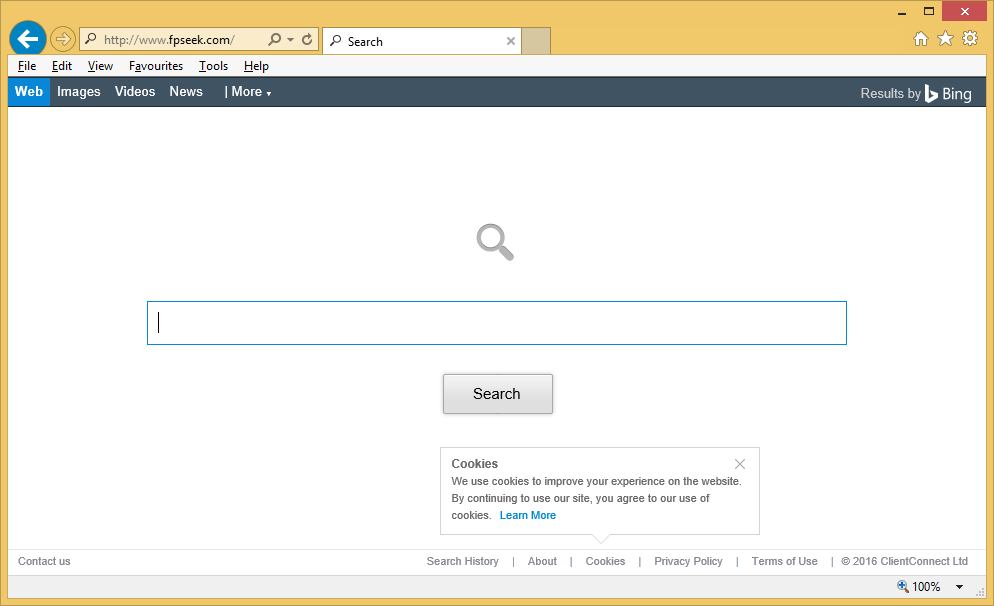The width and height of the screenshot is (994, 606).
Task: Close the Search browser tab
Action: pos(511,41)
